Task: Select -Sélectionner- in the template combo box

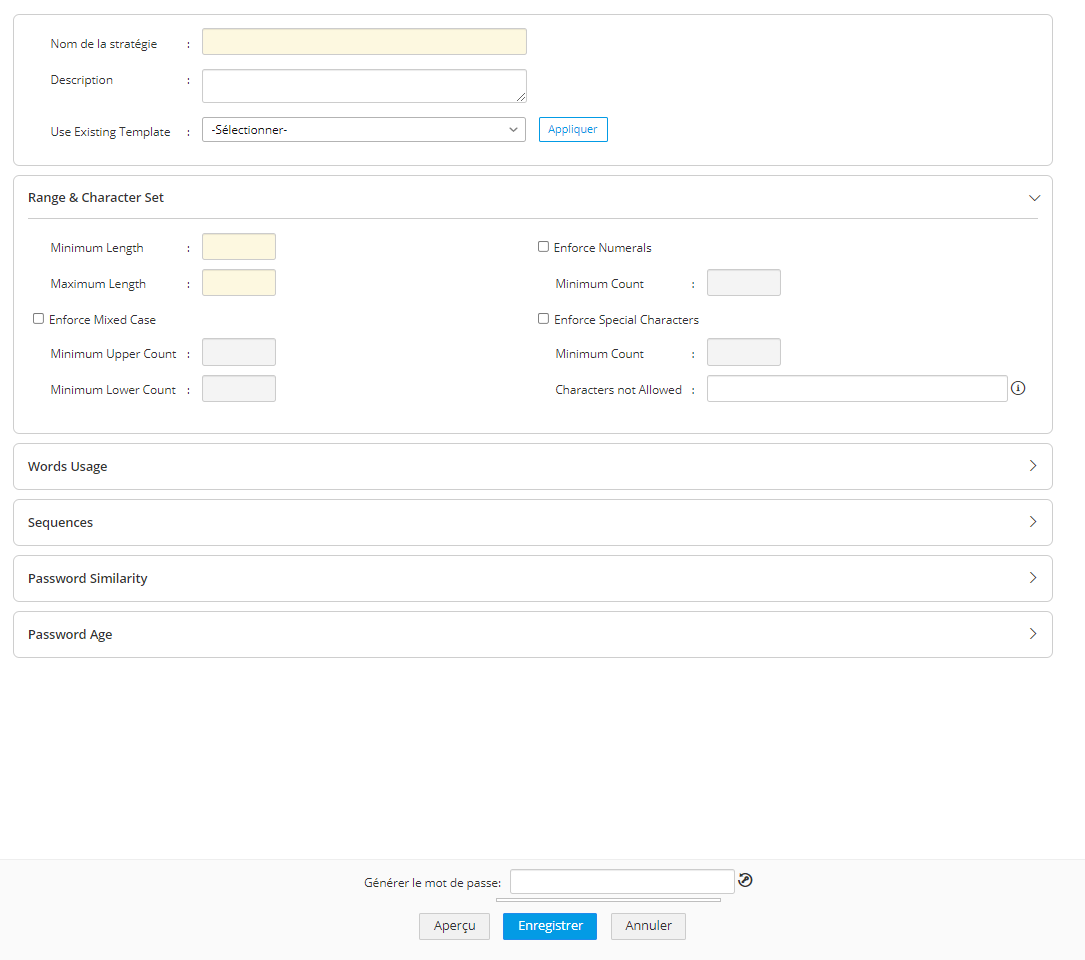Action: pyautogui.click(x=363, y=129)
